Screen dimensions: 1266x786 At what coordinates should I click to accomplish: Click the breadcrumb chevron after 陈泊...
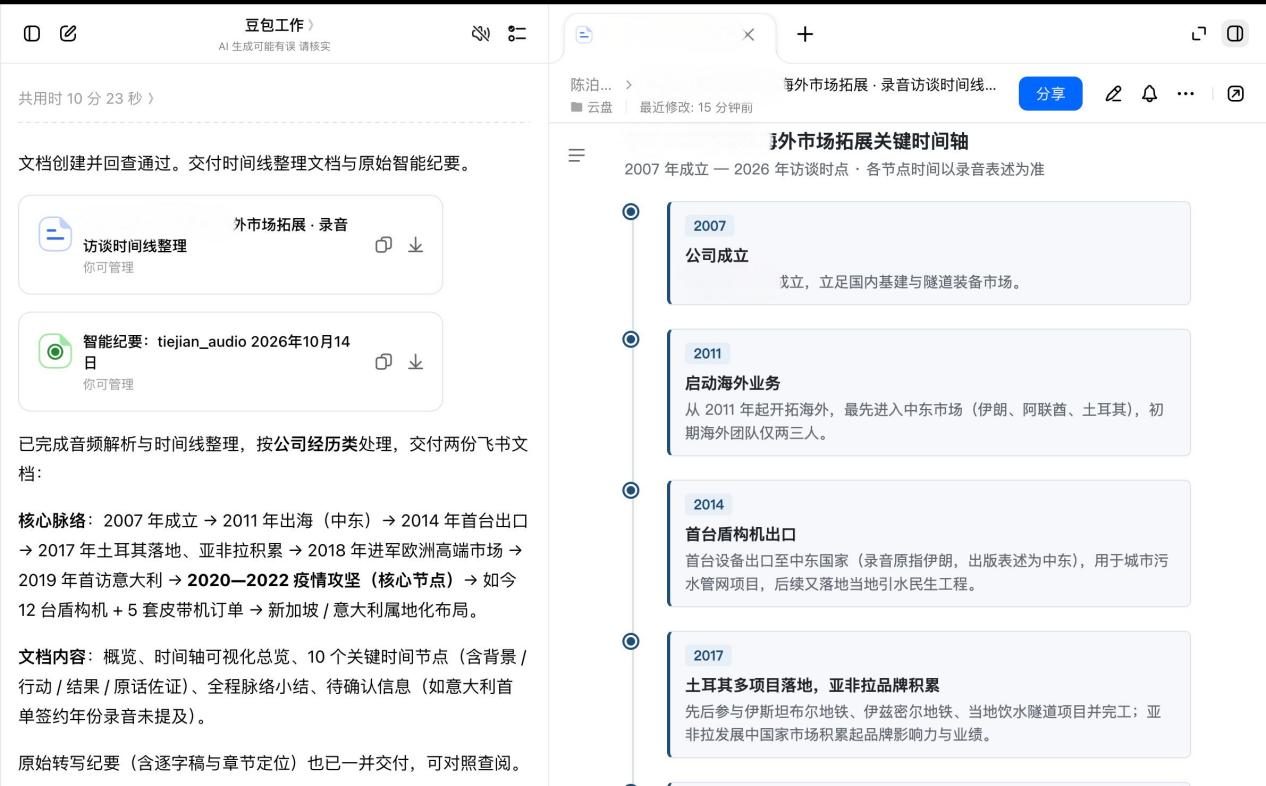(628, 85)
